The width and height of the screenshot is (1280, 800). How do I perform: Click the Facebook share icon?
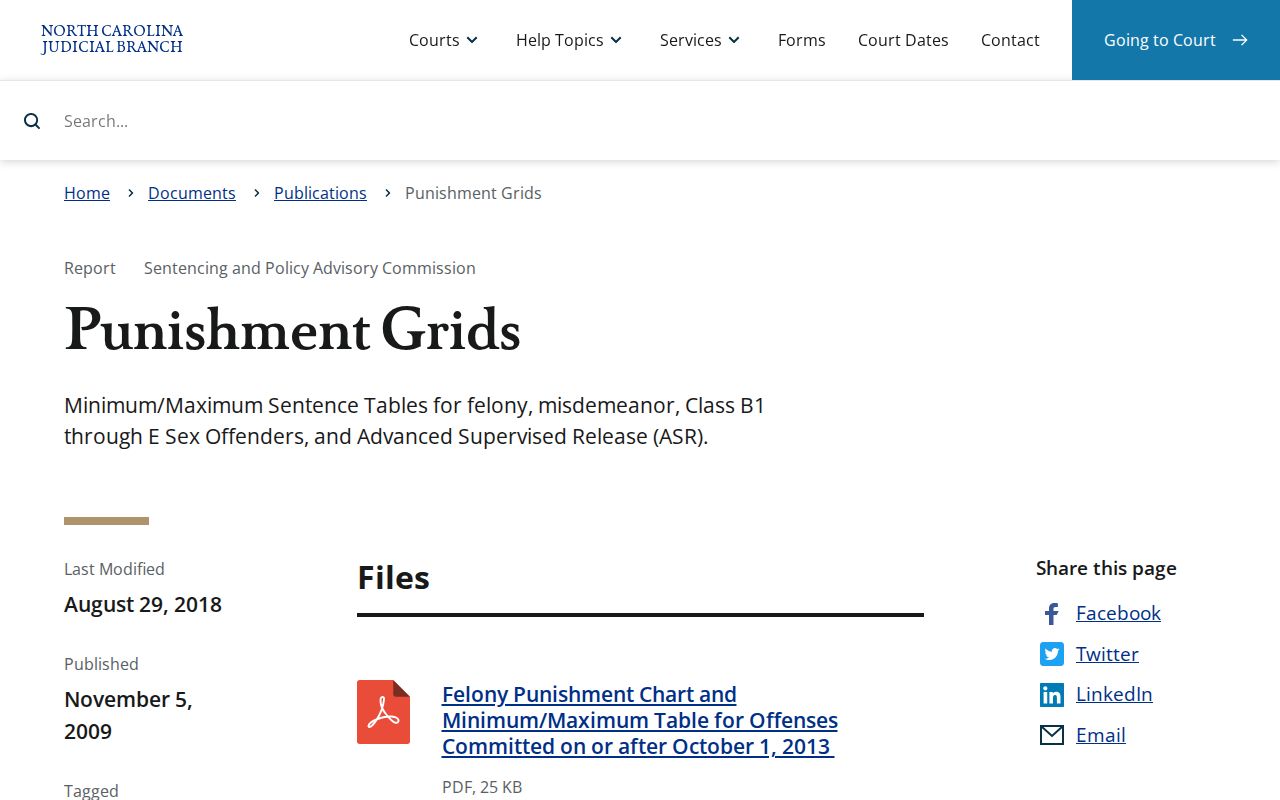pos(1051,614)
